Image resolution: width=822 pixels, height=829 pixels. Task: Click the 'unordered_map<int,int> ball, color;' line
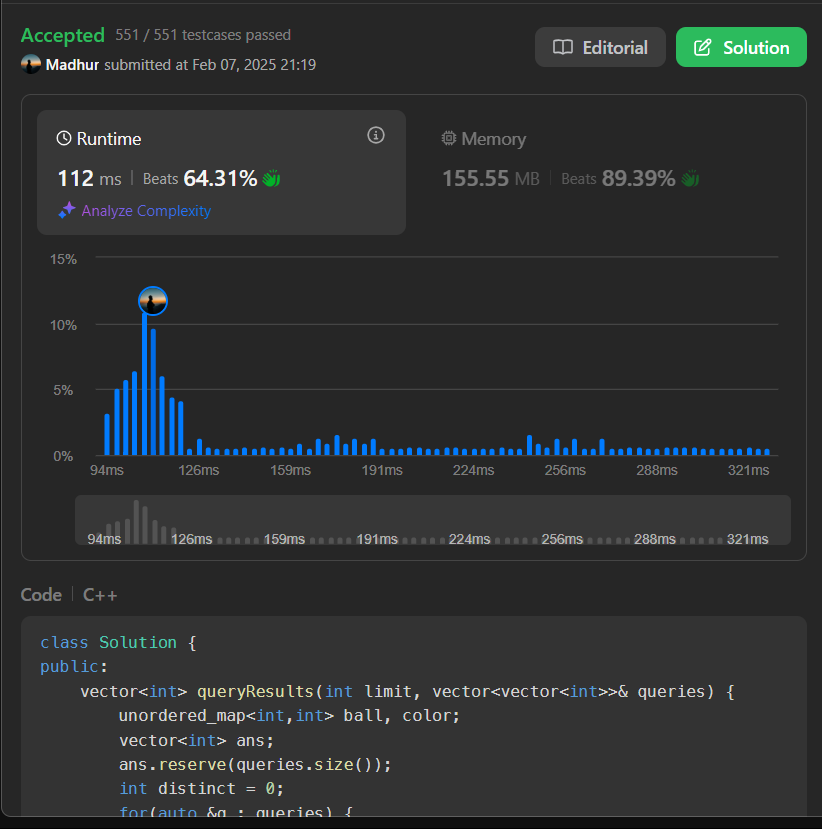point(290,716)
